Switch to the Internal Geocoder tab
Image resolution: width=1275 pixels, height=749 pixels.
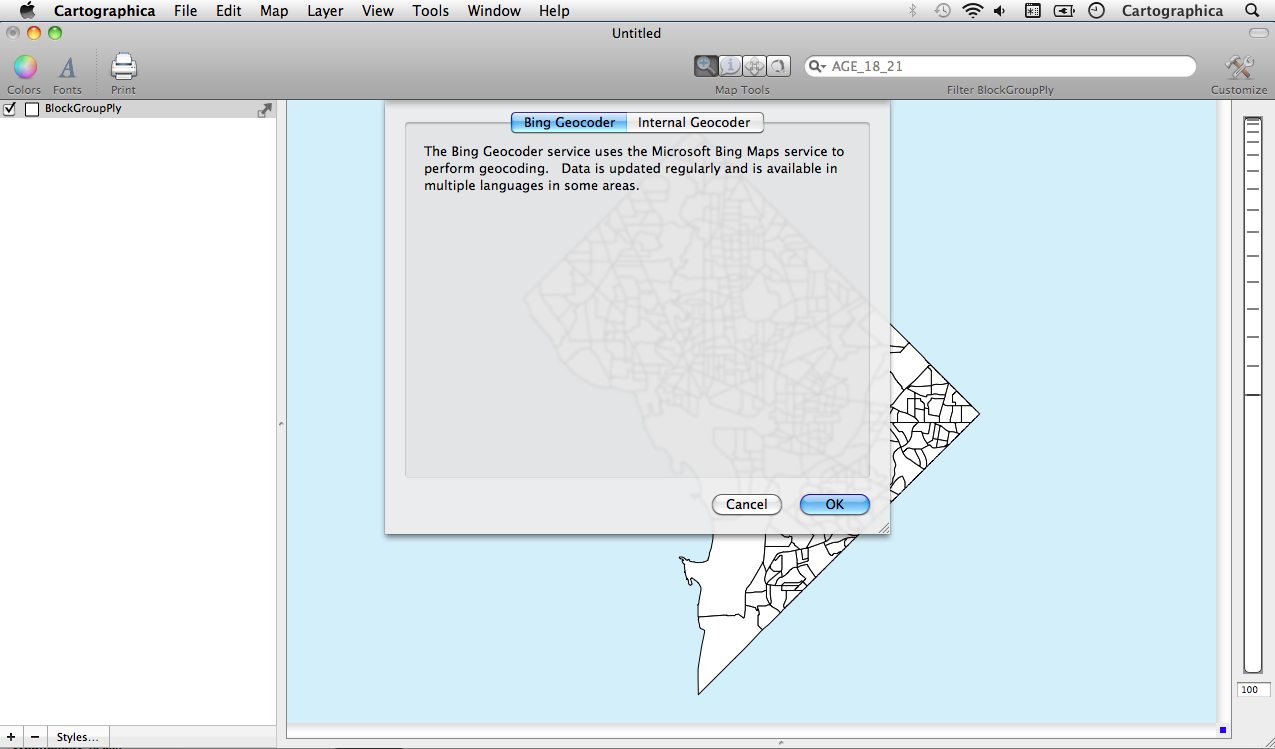click(x=694, y=122)
